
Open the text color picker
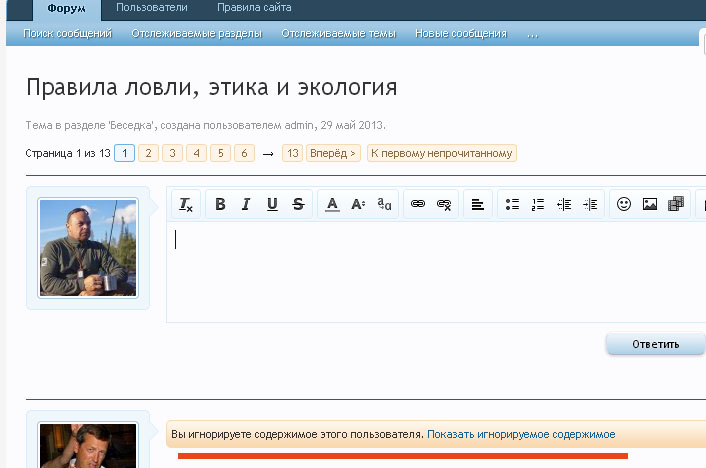coord(333,204)
